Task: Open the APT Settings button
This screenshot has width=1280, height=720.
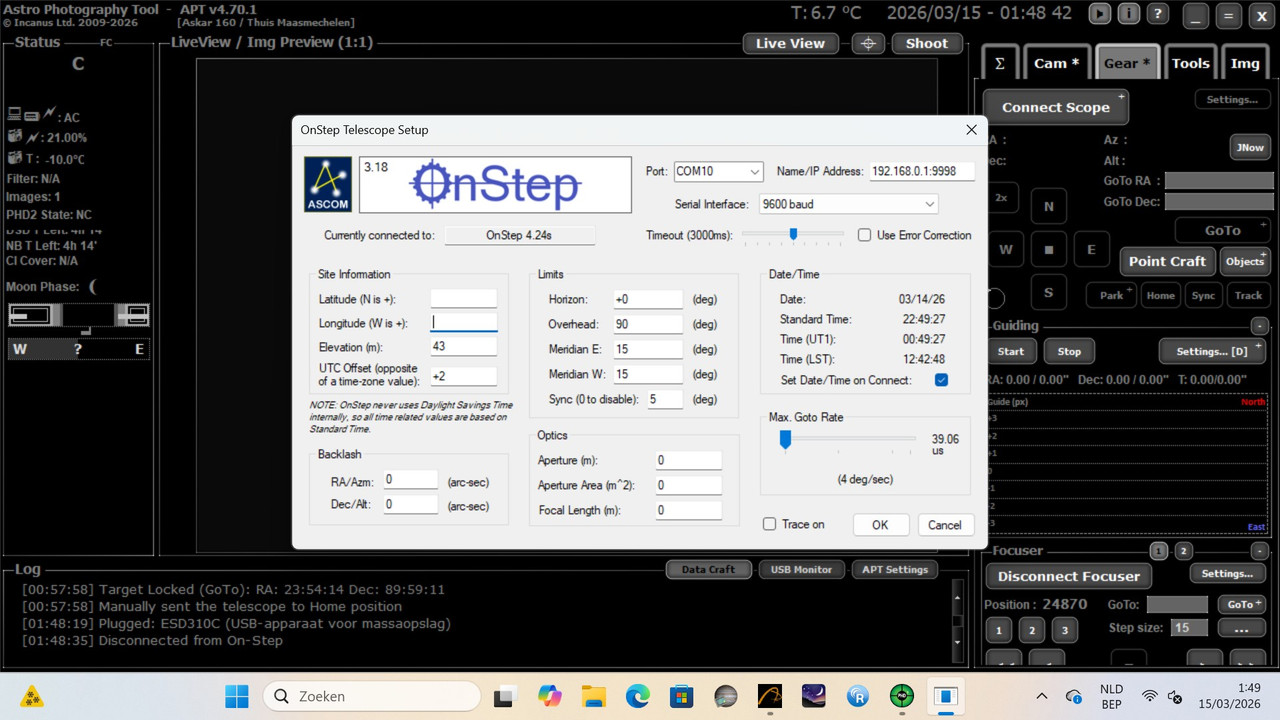Action: click(x=895, y=570)
